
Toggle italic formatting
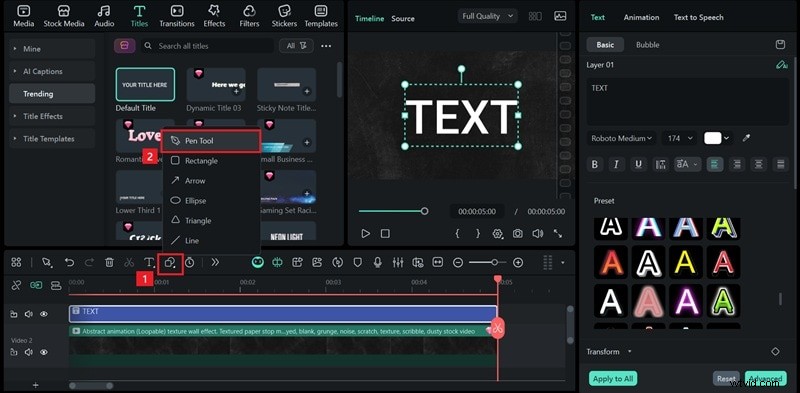616,164
